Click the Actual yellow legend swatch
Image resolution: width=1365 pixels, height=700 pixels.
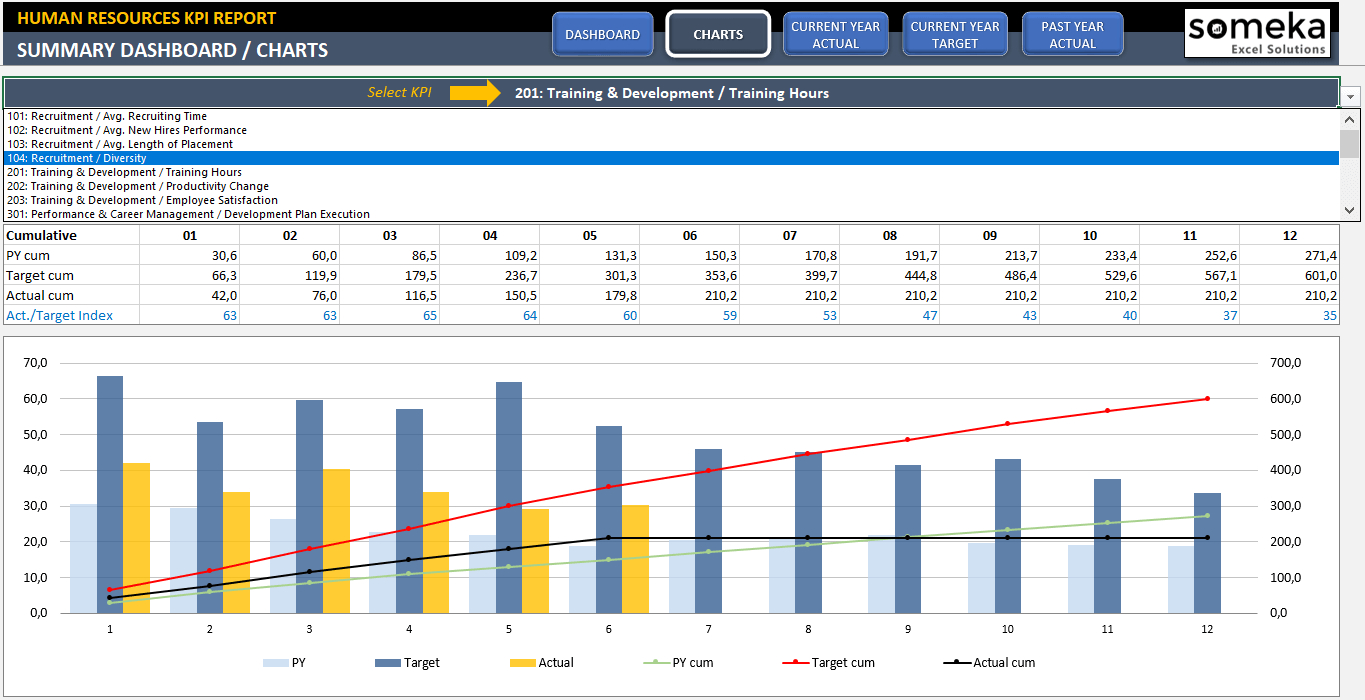pos(522,662)
